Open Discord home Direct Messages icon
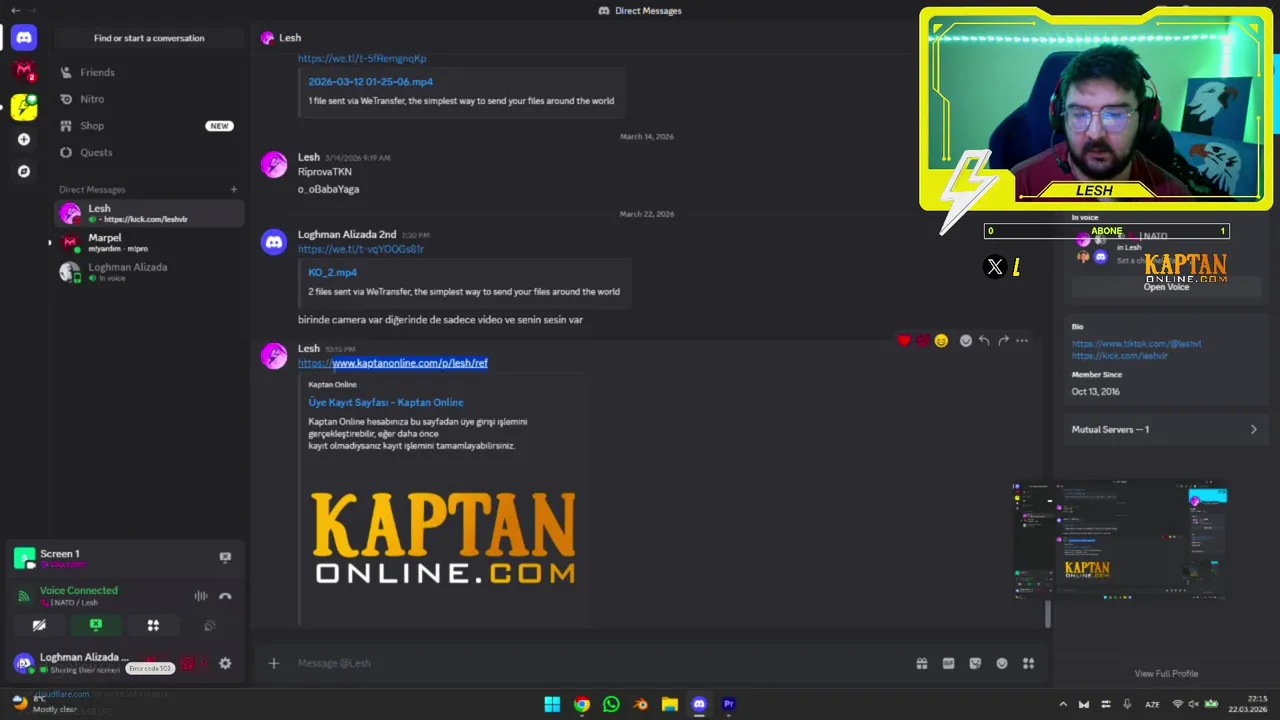The height and width of the screenshot is (720, 1280). pos(24,38)
